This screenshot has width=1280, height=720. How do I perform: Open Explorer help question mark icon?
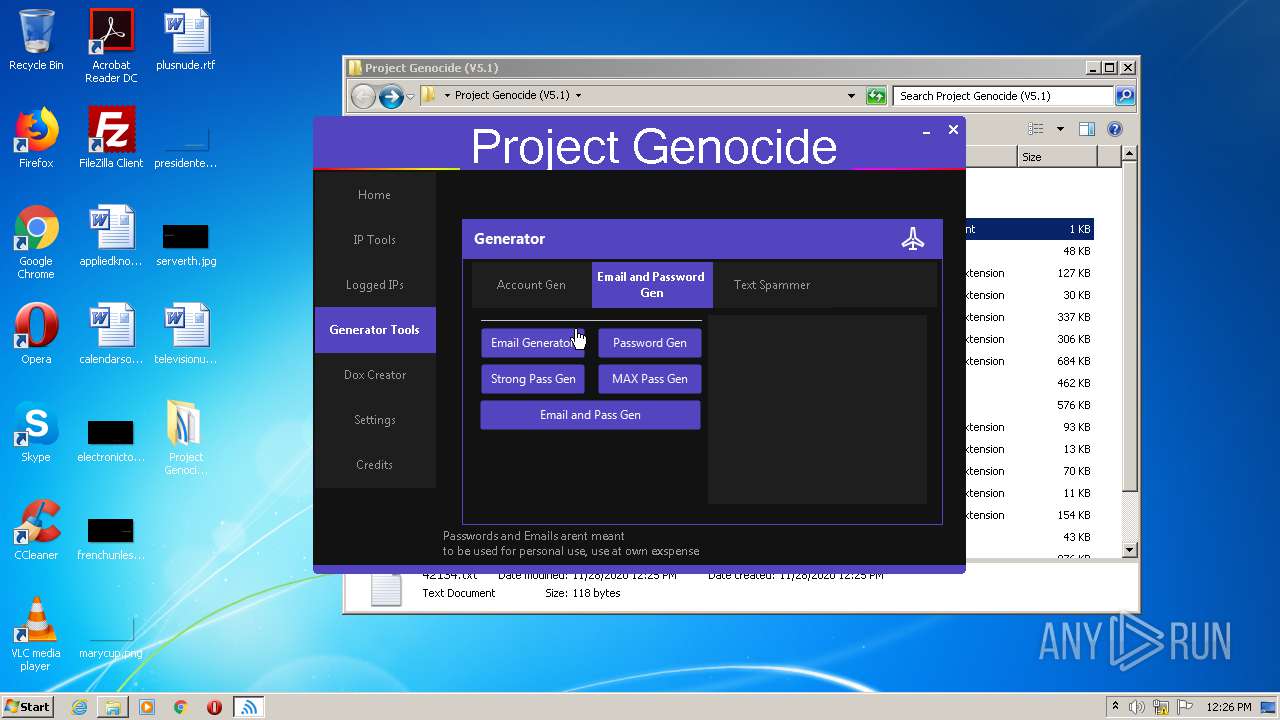click(x=1115, y=129)
